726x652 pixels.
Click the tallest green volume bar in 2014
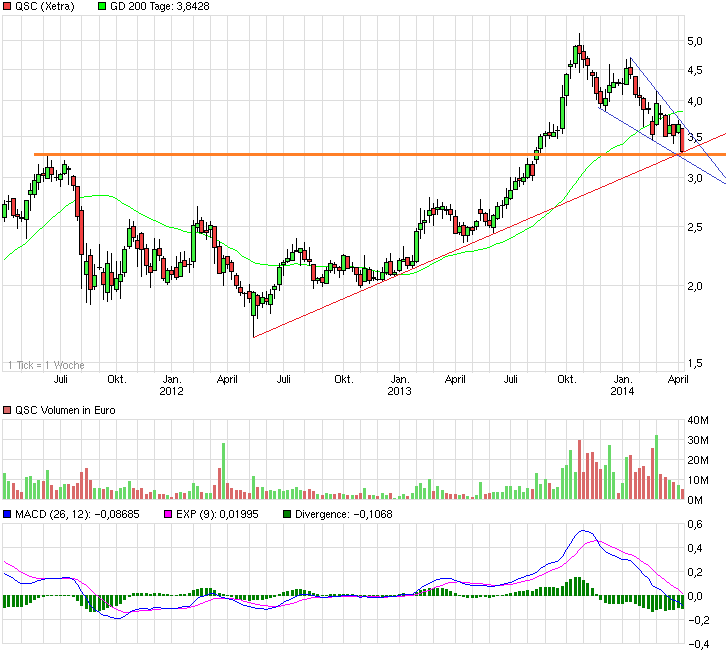pyautogui.click(x=657, y=467)
